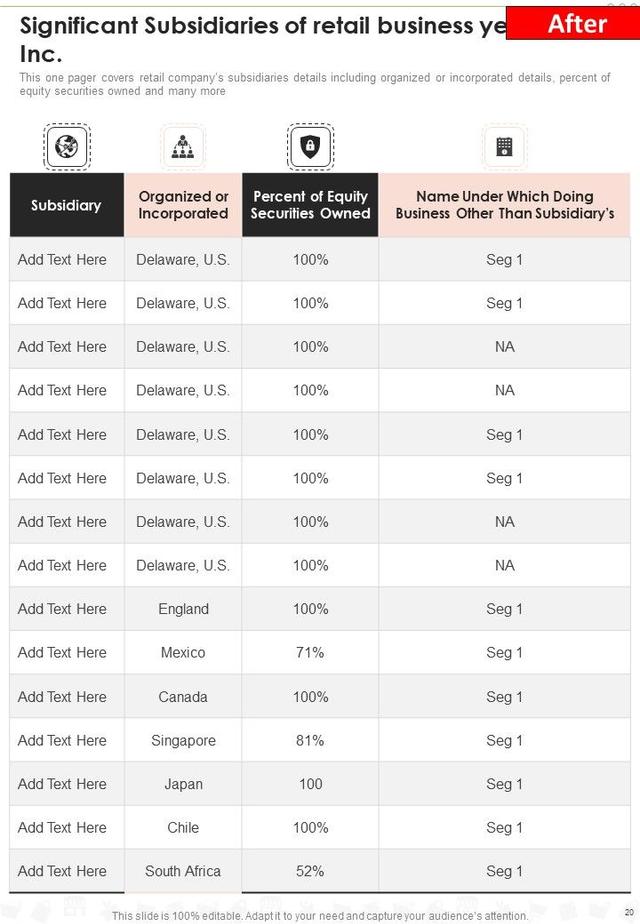The width and height of the screenshot is (640, 924).
Task: Select Percent of Equity Securities Owned header
Action: pos(310,205)
